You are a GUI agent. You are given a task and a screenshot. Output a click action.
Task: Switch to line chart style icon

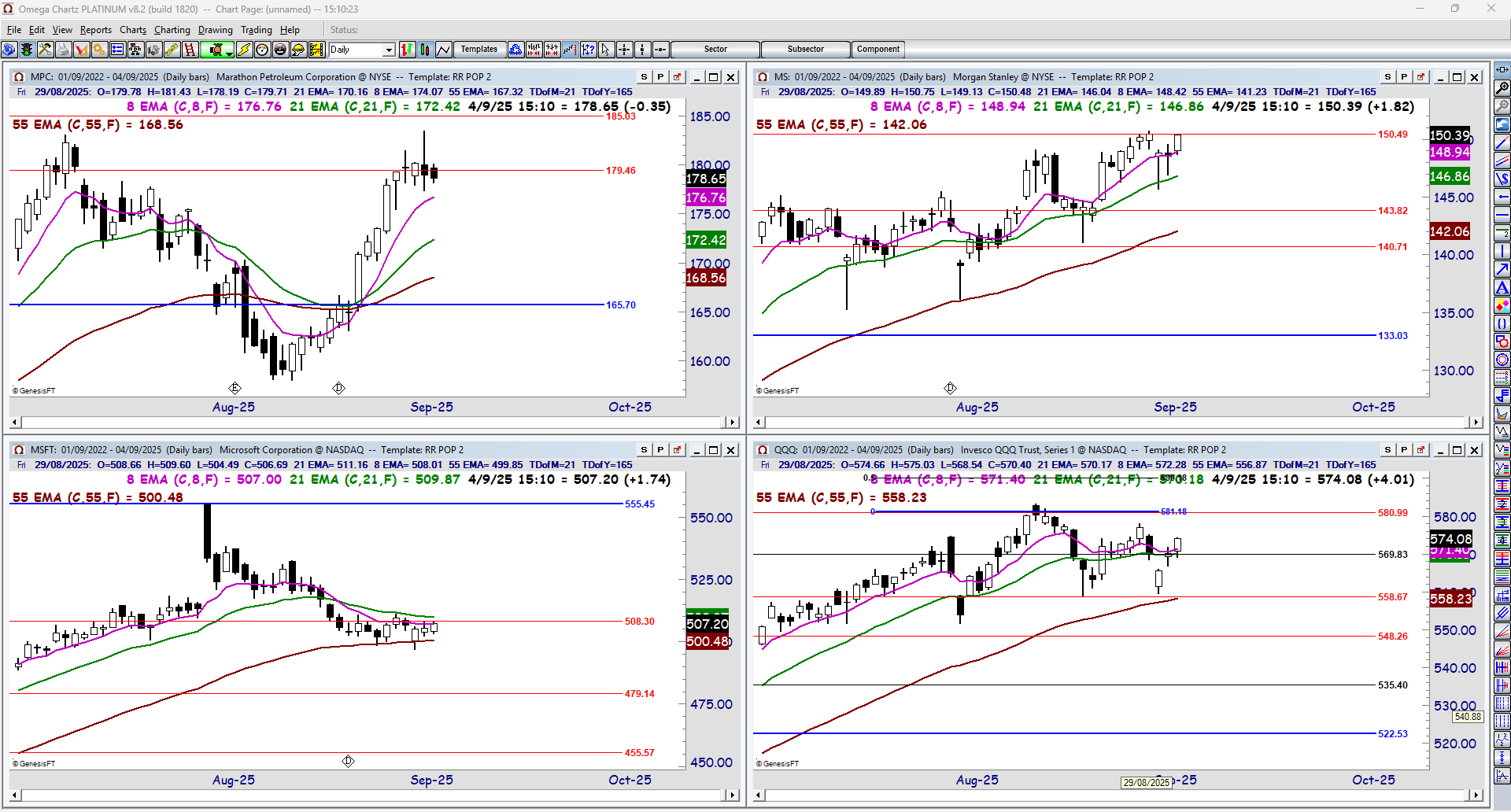[444, 50]
